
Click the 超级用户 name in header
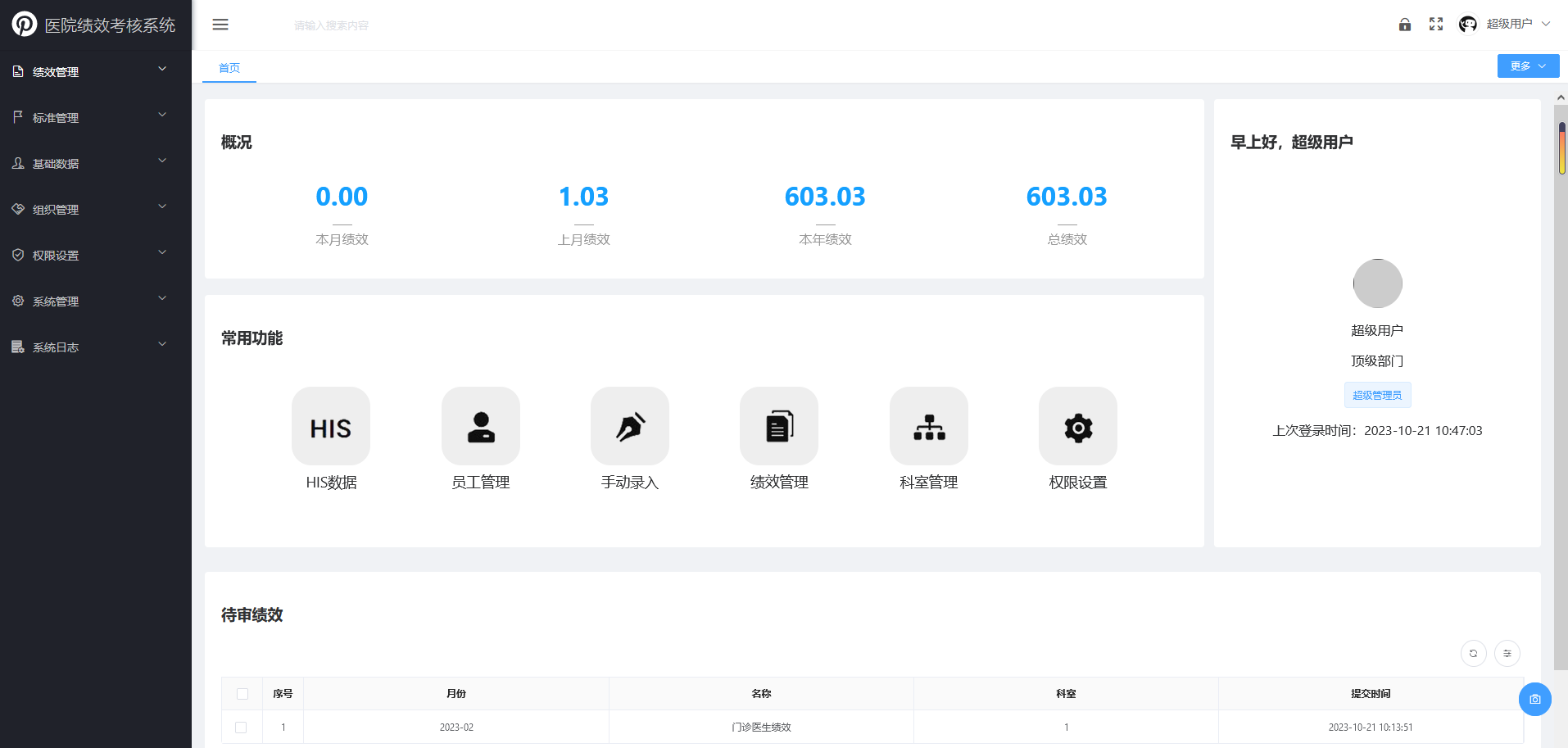point(1509,24)
